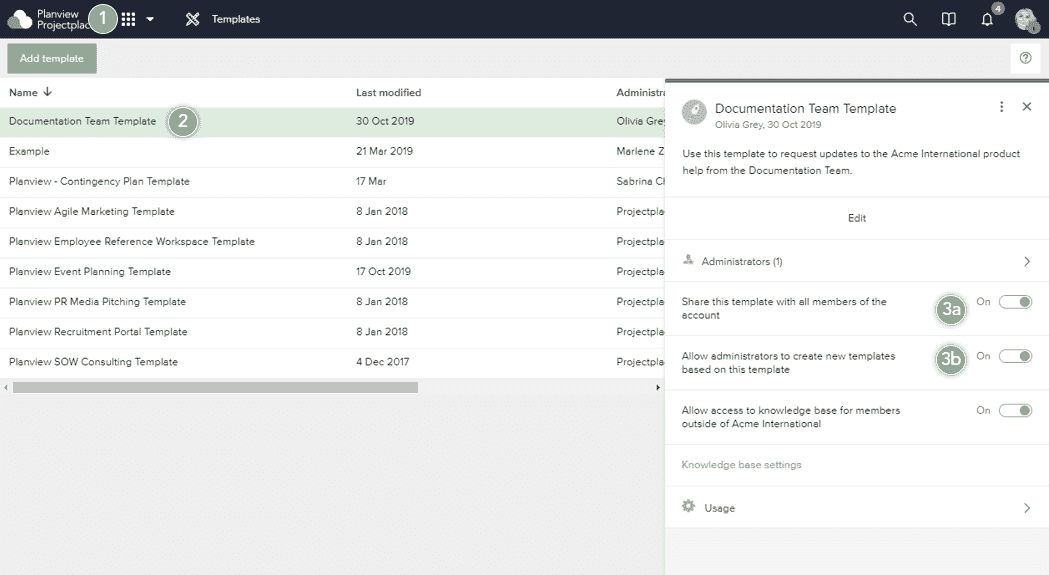
Task: Click the 4 Dec 2017 date cell
Action: point(383,362)
